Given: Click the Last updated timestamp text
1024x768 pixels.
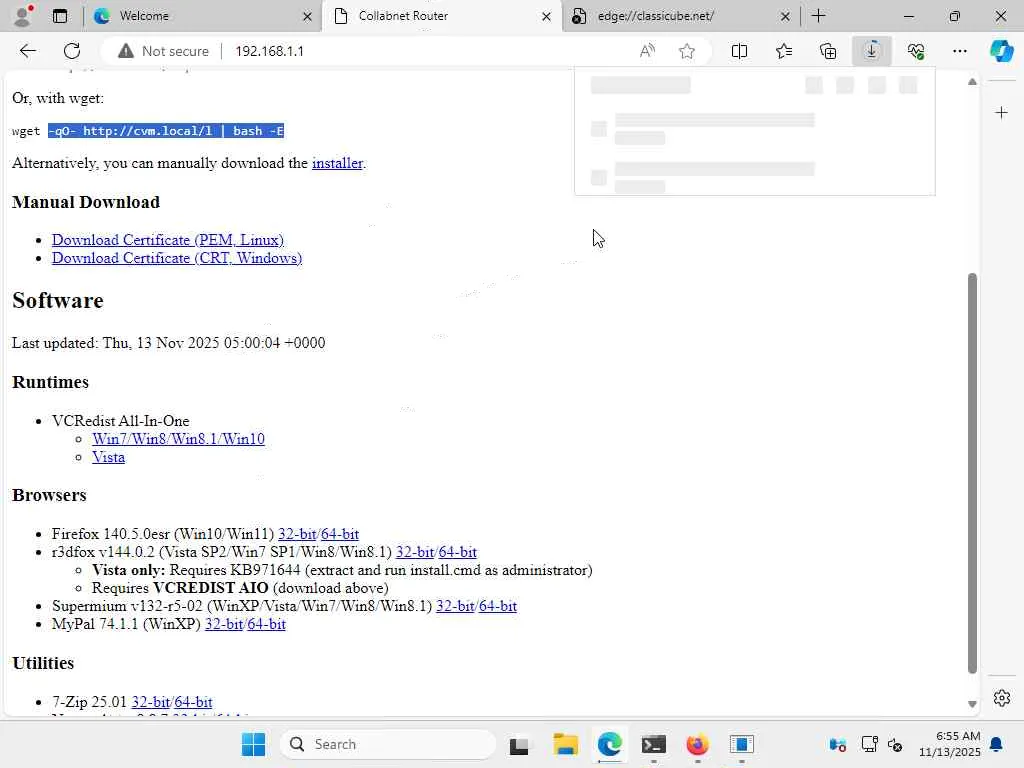Looking at the screenshot, I should 168,343.
